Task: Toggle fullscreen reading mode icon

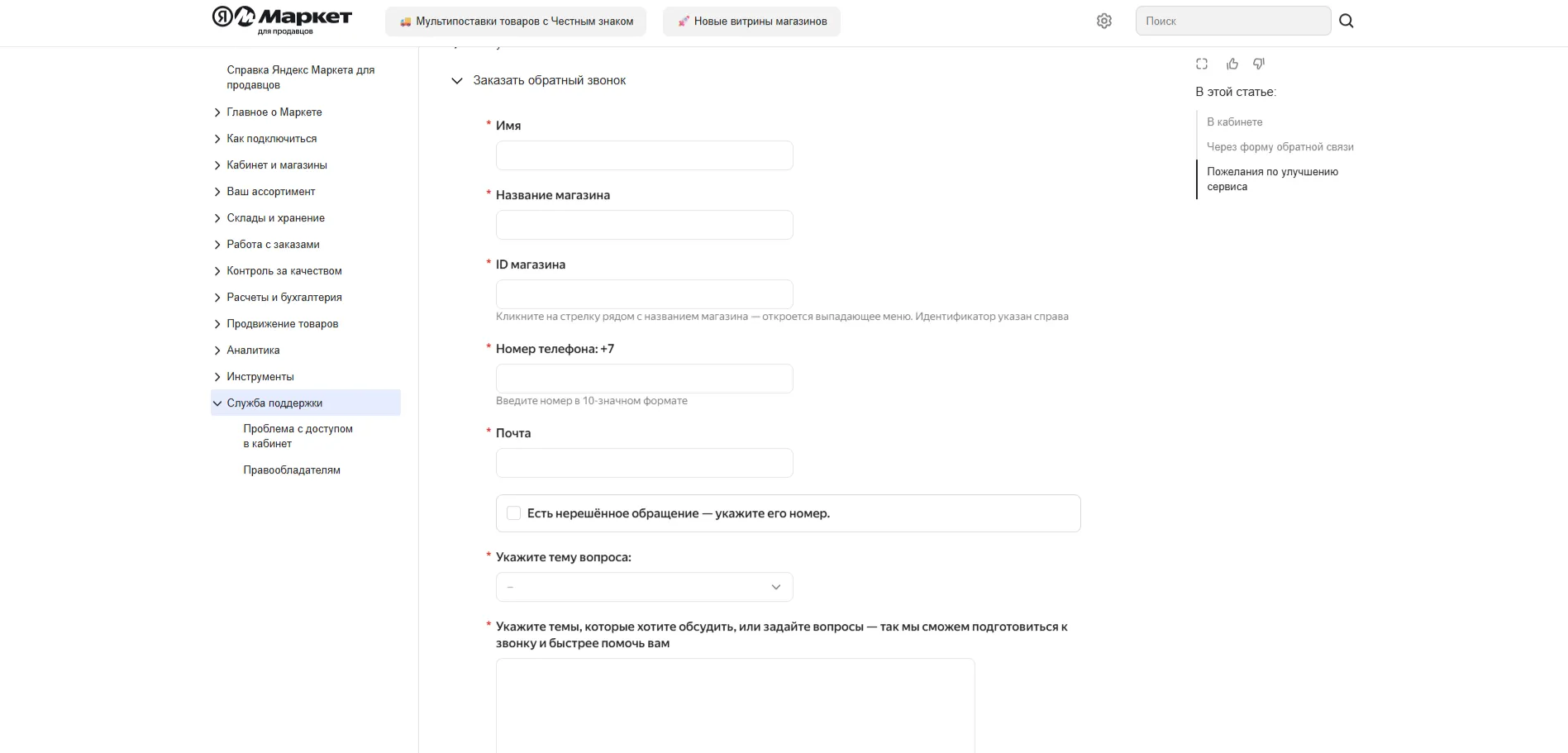Action: (1201, 64)
